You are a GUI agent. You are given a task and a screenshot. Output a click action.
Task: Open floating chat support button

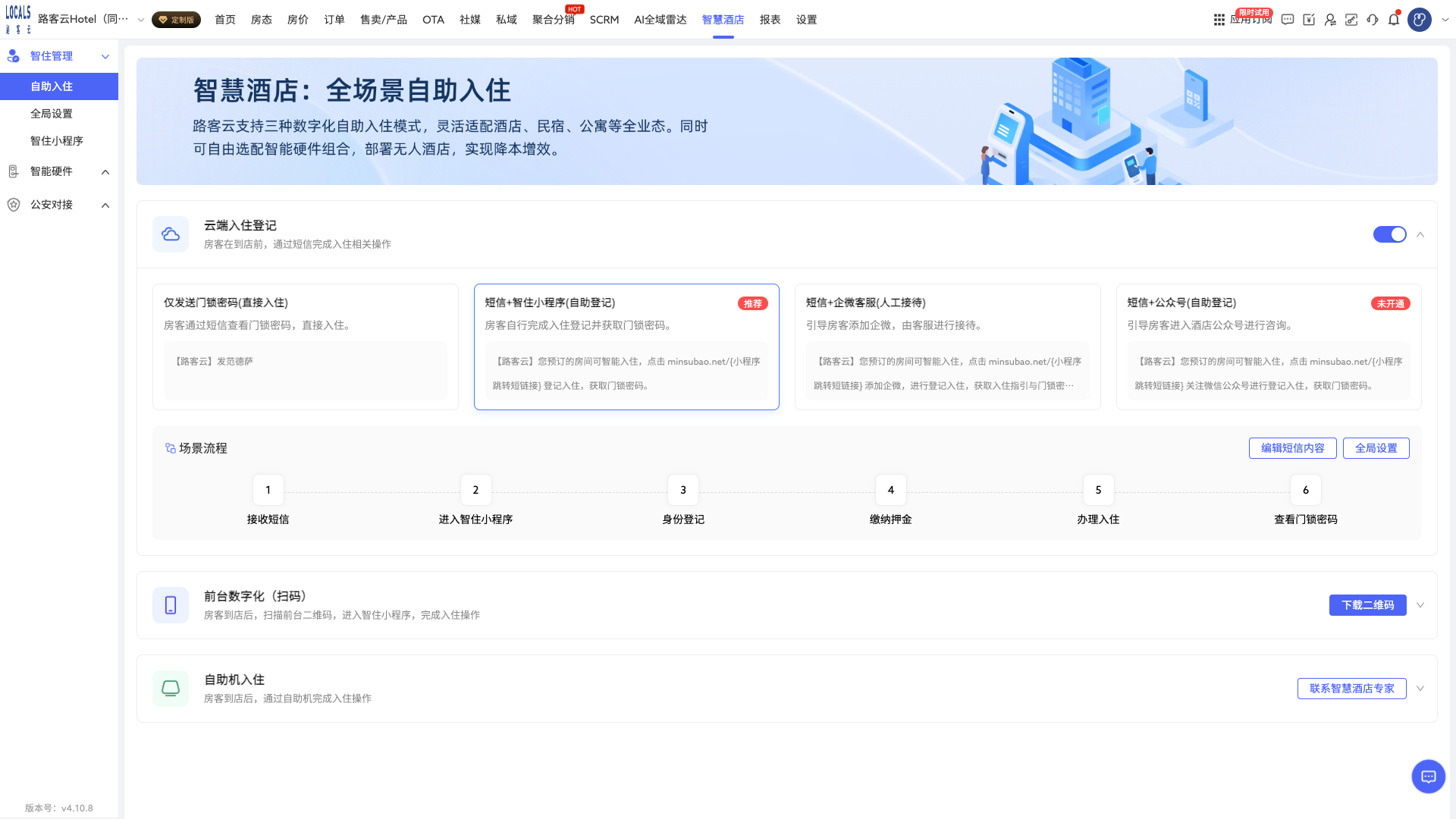(x=1429, y=777)
